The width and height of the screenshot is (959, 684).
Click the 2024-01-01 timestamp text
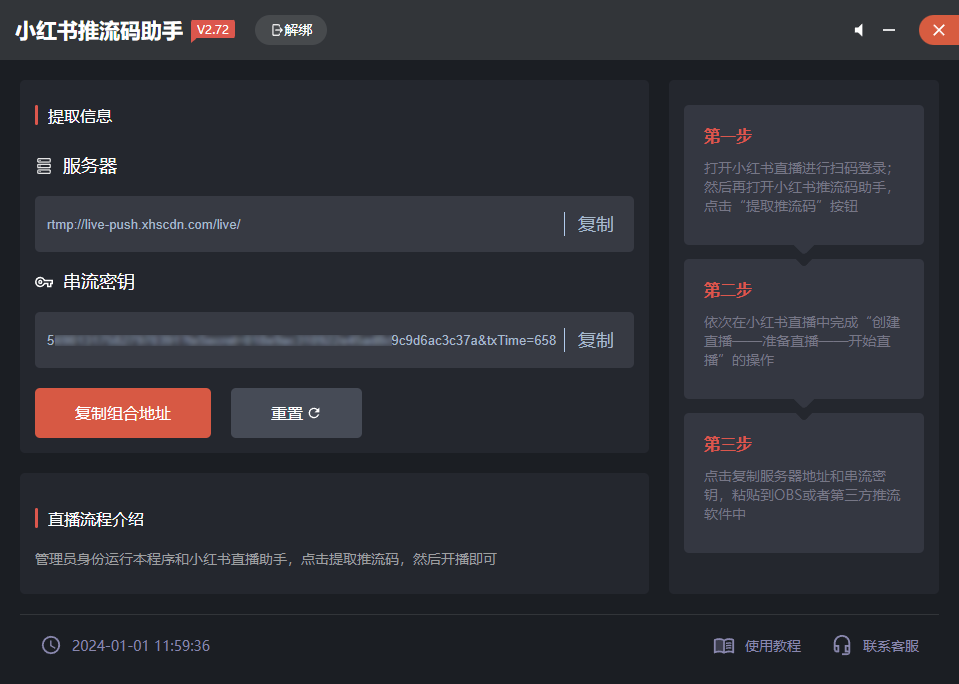tap(141, 646)
